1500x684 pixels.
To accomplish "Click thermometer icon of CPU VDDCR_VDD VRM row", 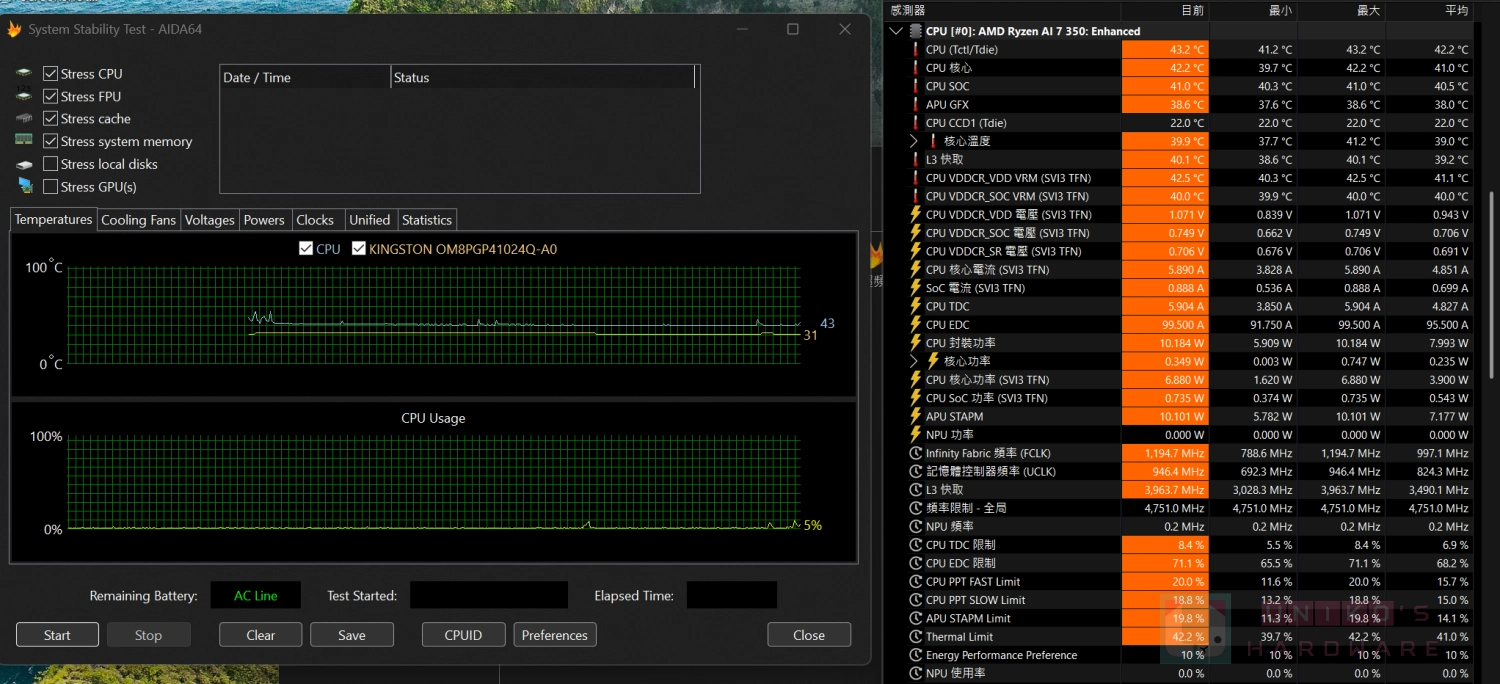I will pyautogui.click(x=915, y=178).
